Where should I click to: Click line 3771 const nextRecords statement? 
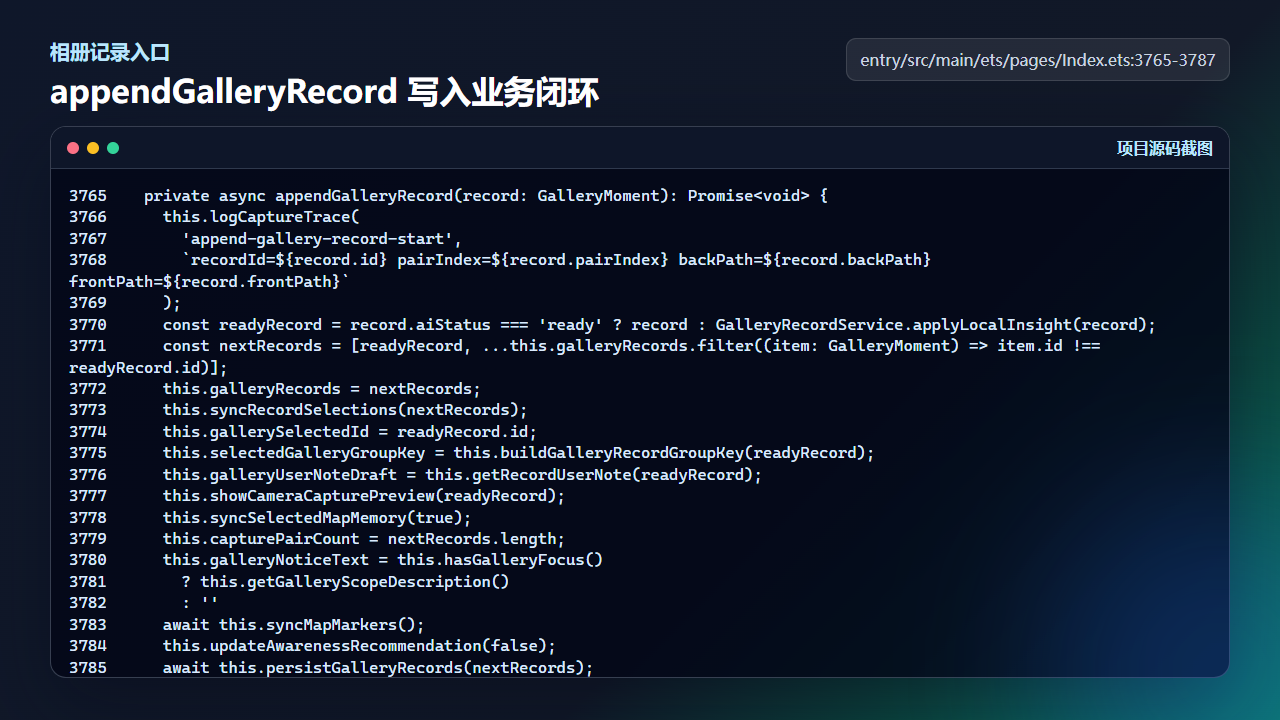tap(632, 346)
